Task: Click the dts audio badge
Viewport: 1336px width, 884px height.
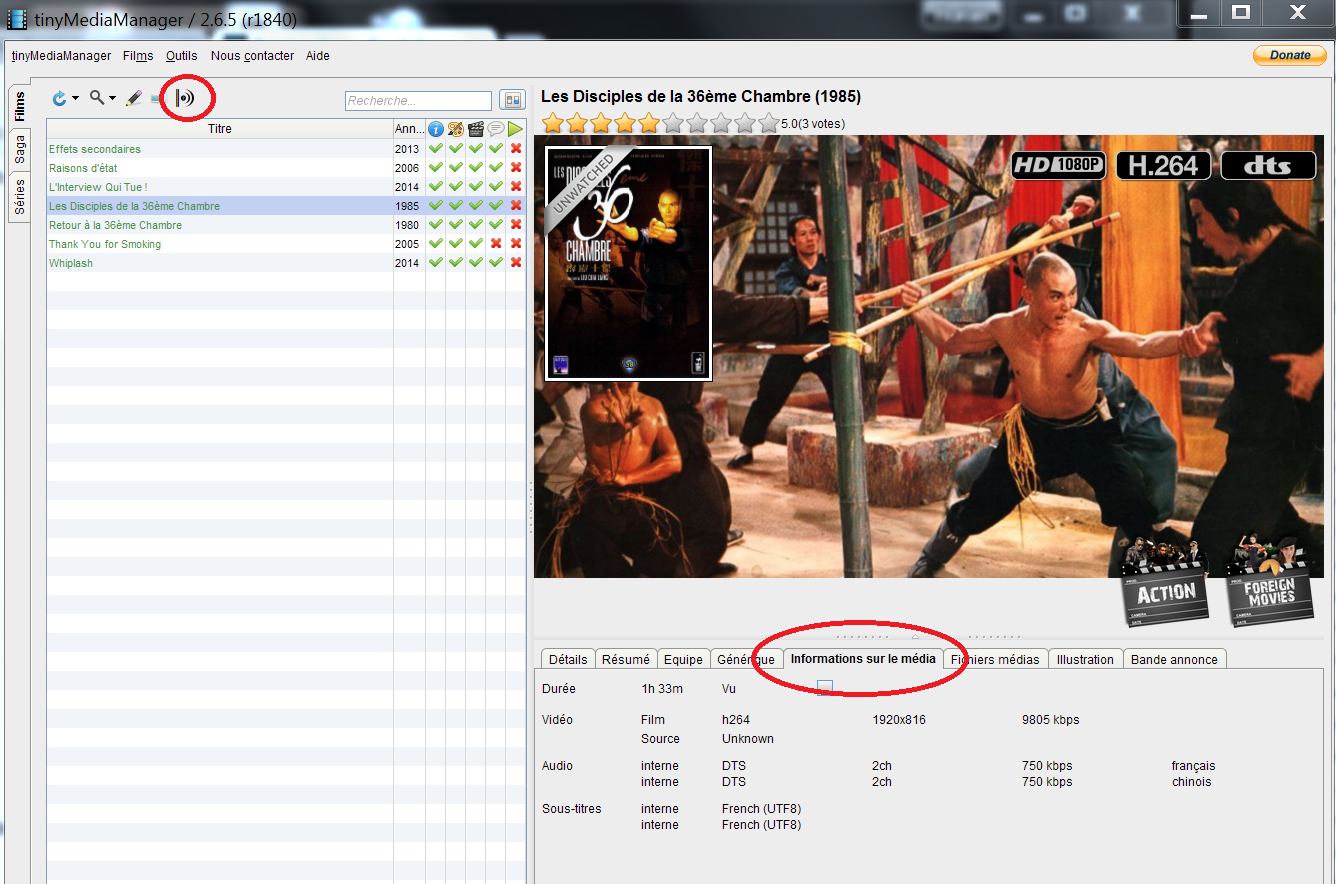Action: [1268, 165]
